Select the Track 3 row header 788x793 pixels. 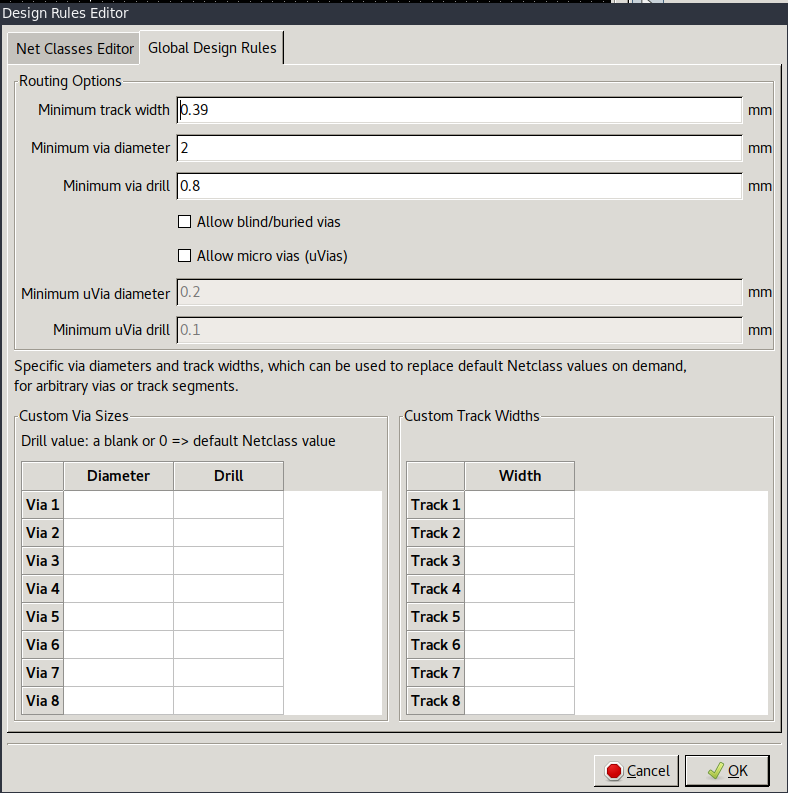coord(435,560)
